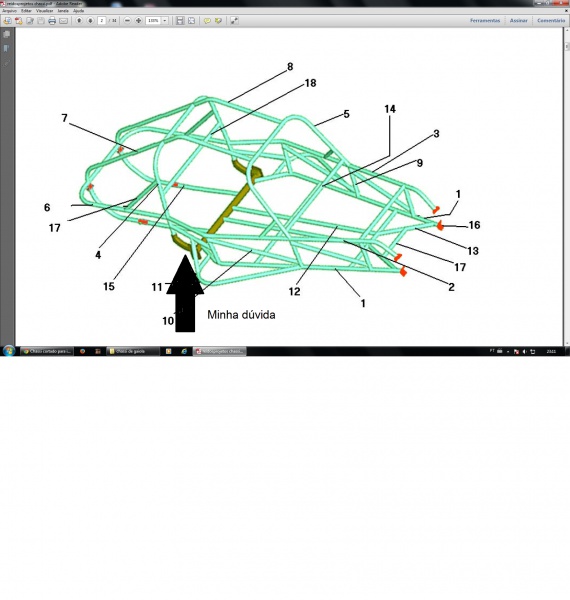Click the Assinar button
This screenshot has height=600, width=570.
tap(518, 21)
